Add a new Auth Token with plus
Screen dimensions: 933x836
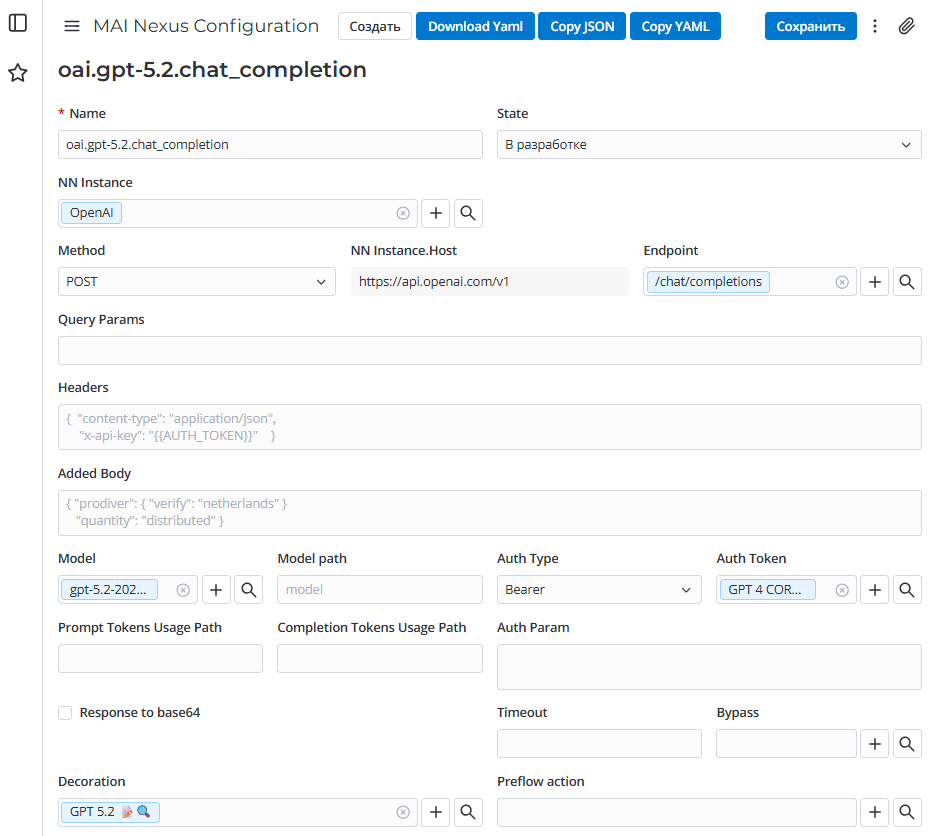875,590
